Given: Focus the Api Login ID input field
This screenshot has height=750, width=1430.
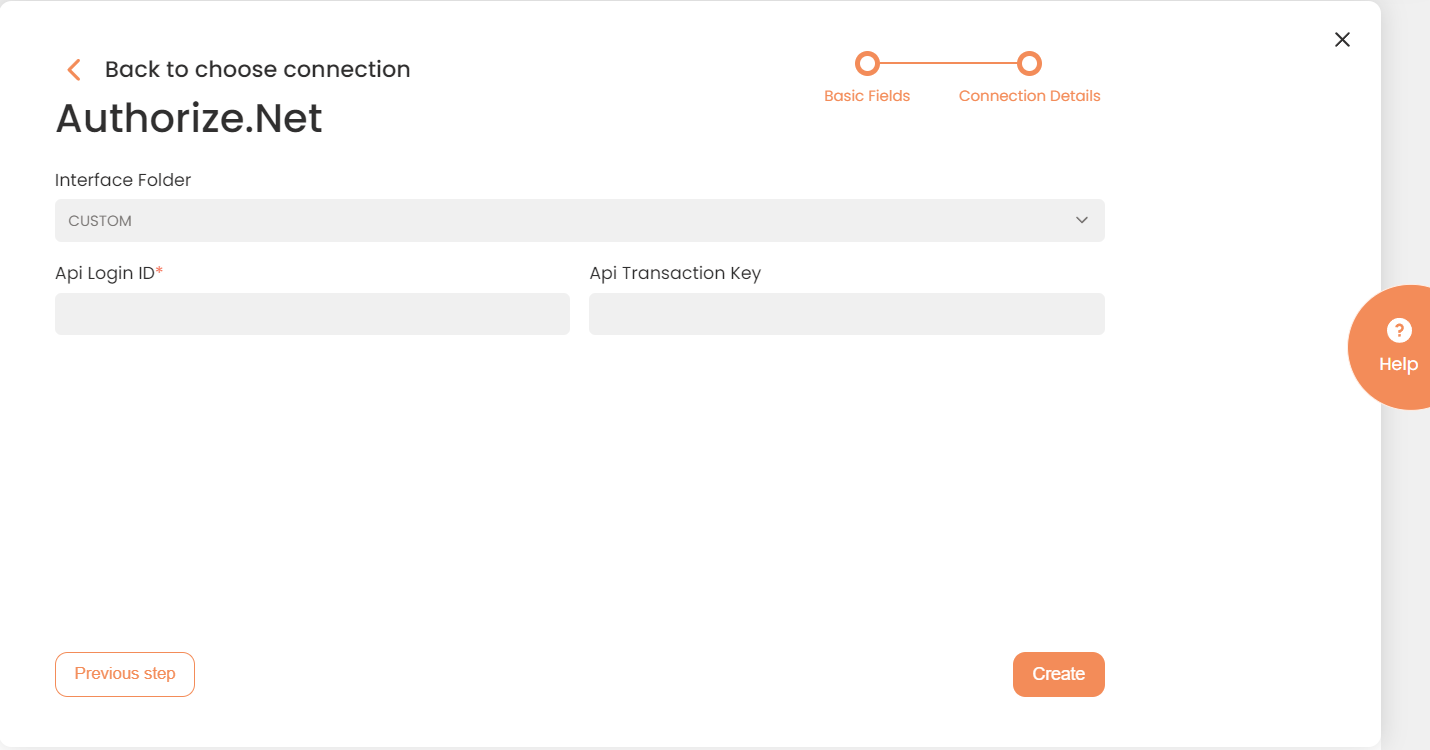Looking at the screenshot, I should [312, 314].
